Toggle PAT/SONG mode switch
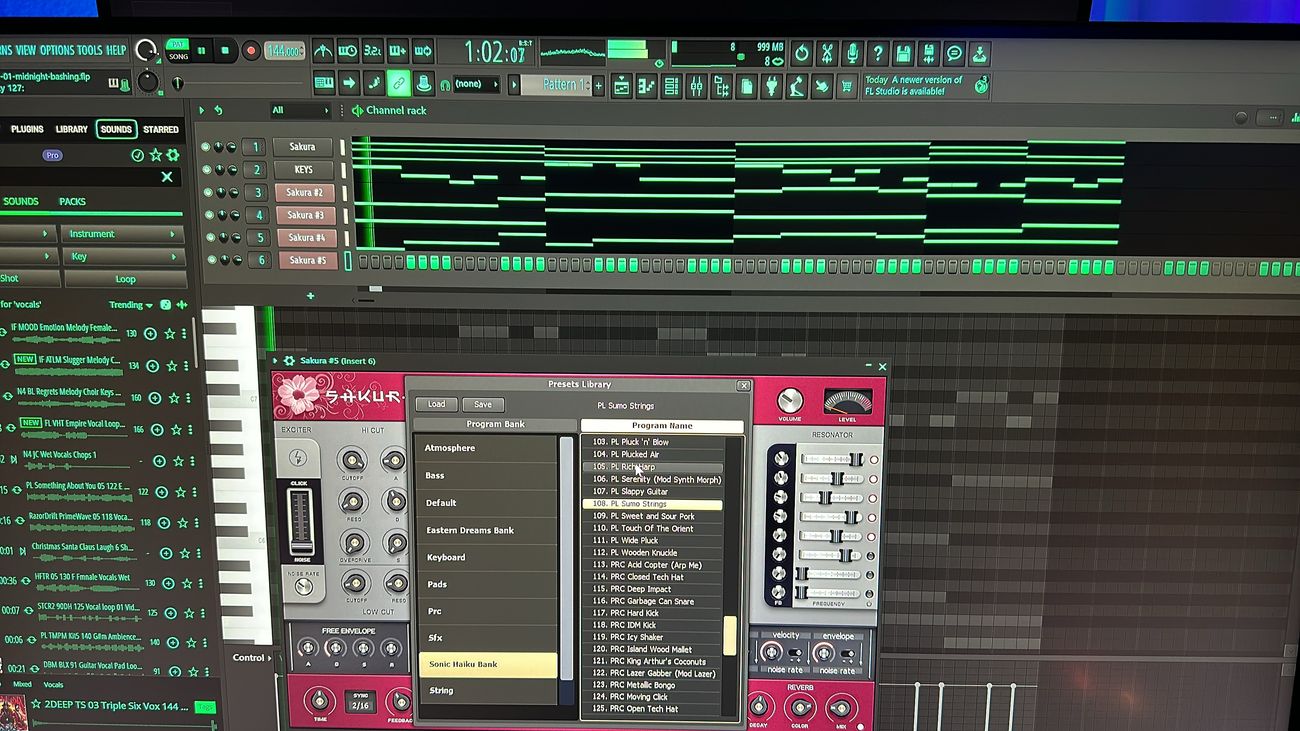 178,50
